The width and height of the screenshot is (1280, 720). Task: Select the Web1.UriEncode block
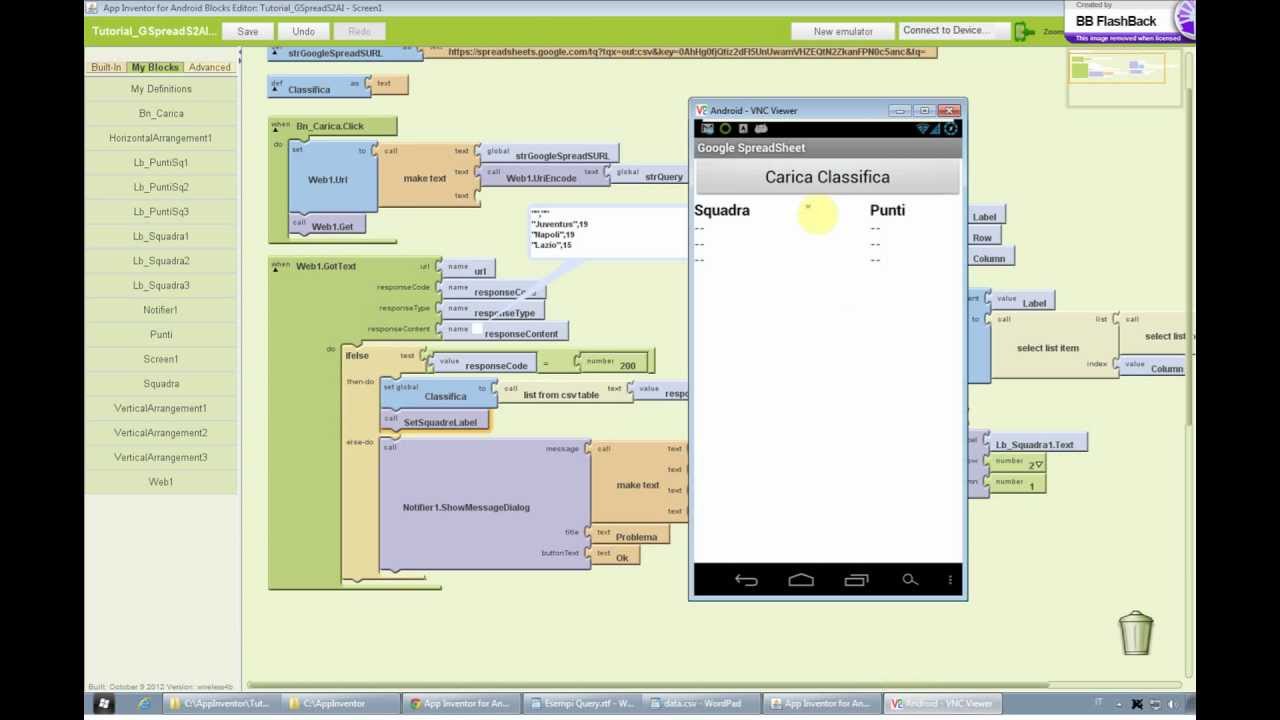544,175
